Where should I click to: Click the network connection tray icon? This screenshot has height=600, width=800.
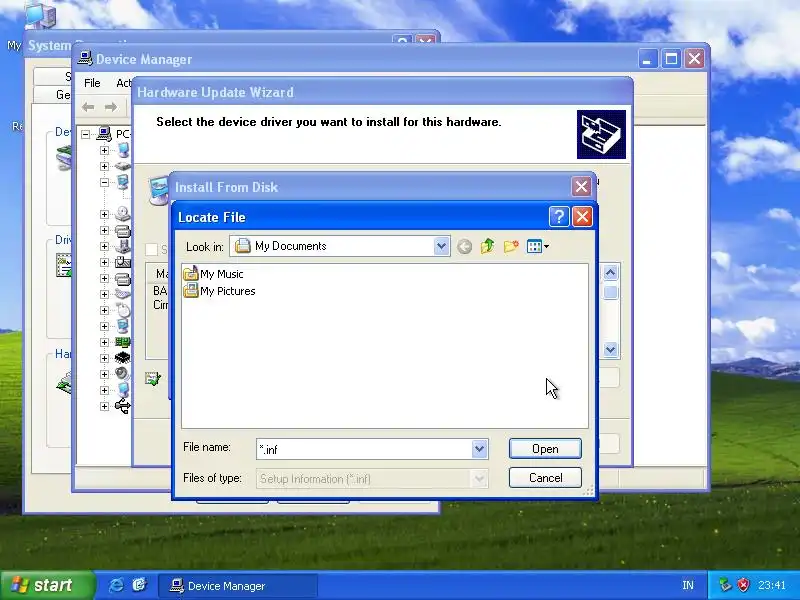point(725,585)
